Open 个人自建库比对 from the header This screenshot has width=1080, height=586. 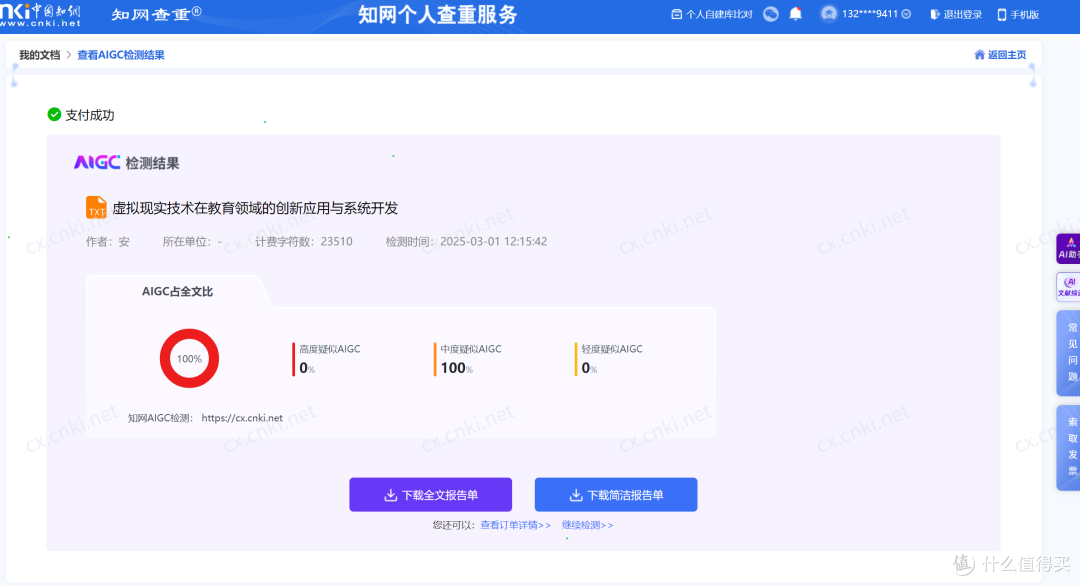(x=712, y=14)
